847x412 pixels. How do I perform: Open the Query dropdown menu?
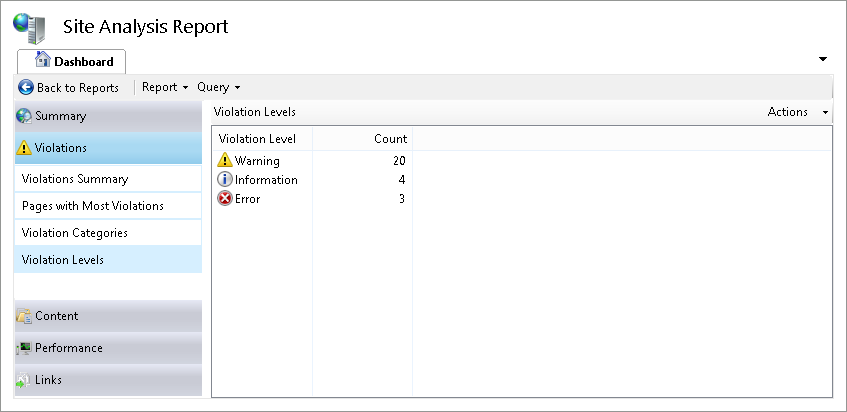click(x=219, y=88)
